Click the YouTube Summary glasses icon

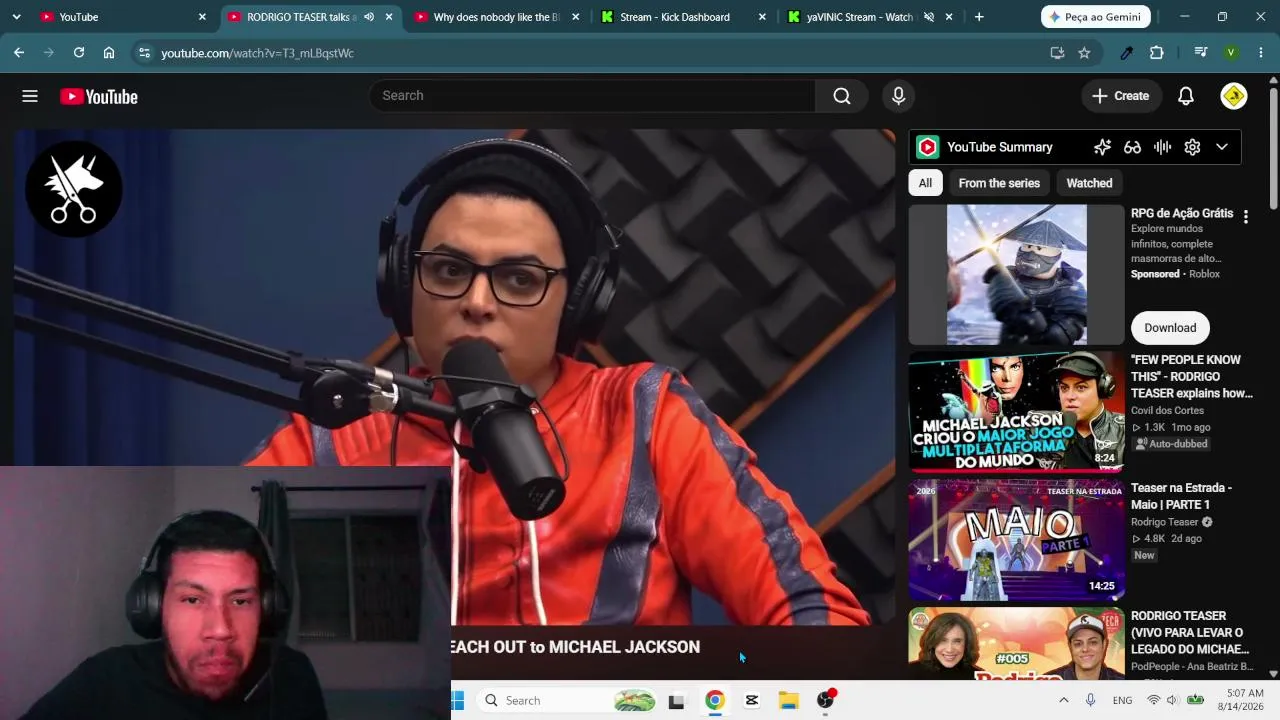[1132, 147]
